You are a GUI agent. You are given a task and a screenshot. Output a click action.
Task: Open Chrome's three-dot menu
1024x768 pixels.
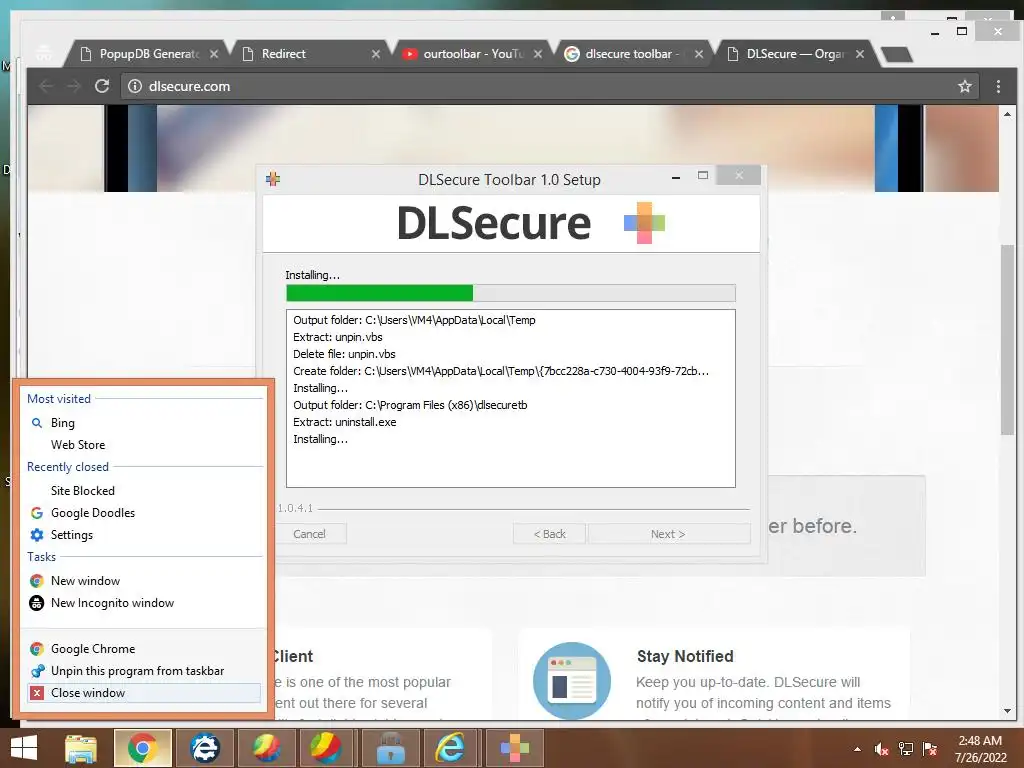point(998,86)
